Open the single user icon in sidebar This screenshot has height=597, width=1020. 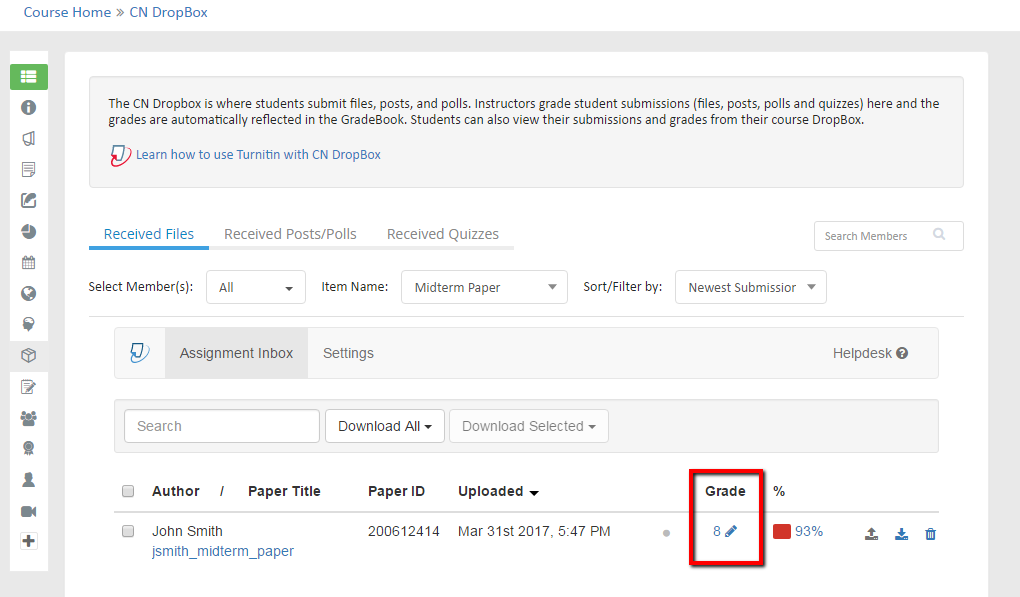29,480
